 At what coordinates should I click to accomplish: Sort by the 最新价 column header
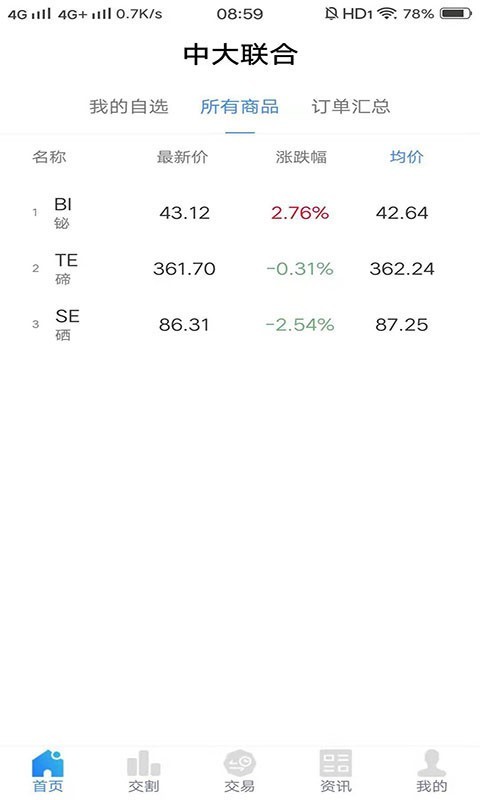[182, 157]
